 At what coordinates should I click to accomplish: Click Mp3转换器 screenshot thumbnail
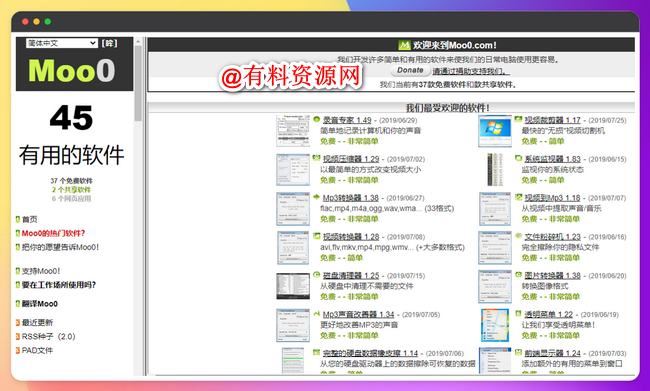[293, 209]
